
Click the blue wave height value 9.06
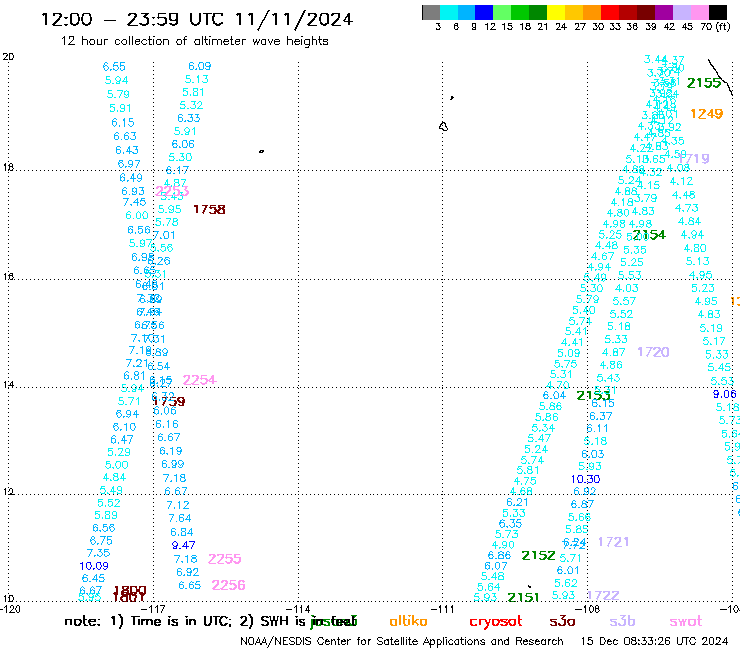724,394
